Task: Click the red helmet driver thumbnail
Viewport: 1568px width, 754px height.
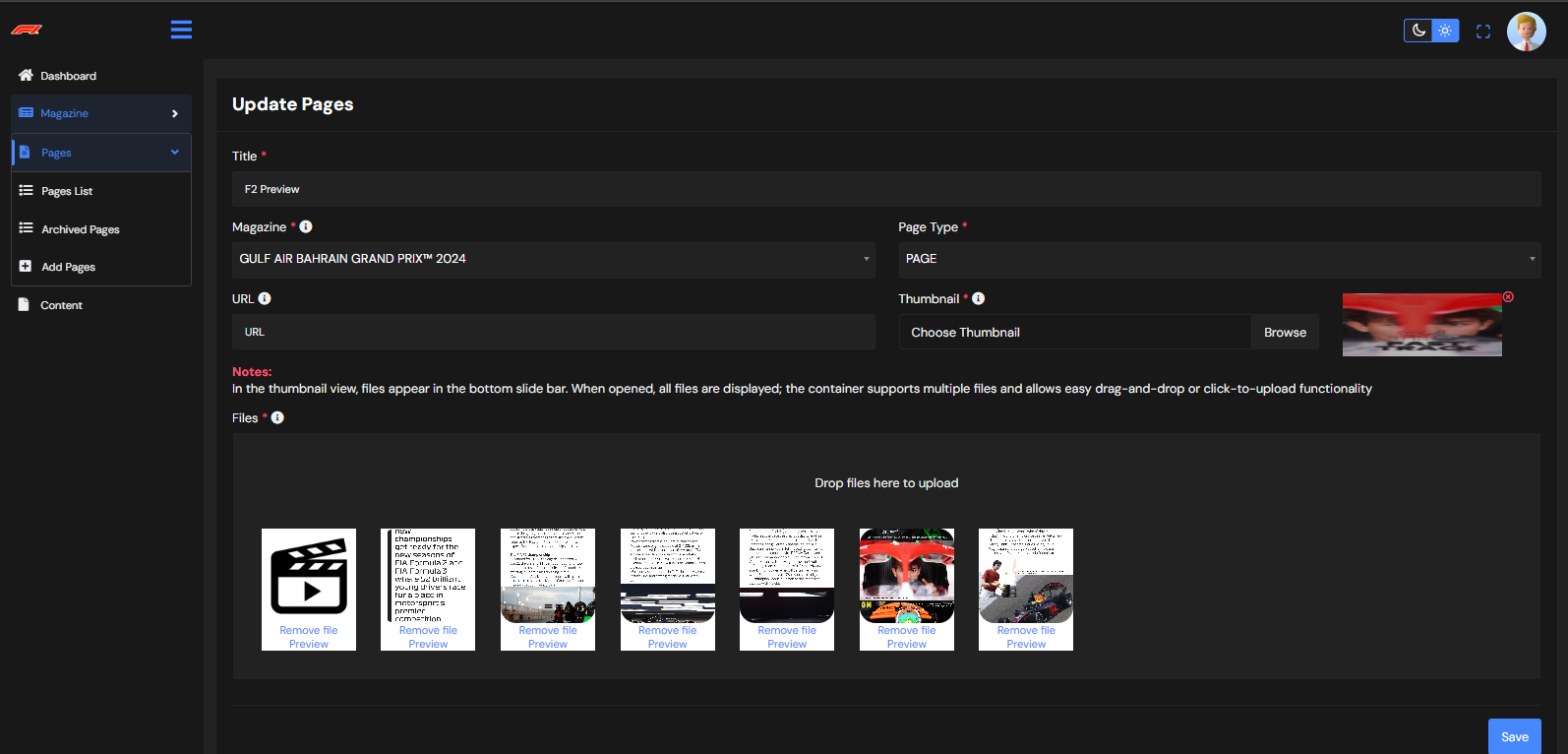Action: click(907, 576)
